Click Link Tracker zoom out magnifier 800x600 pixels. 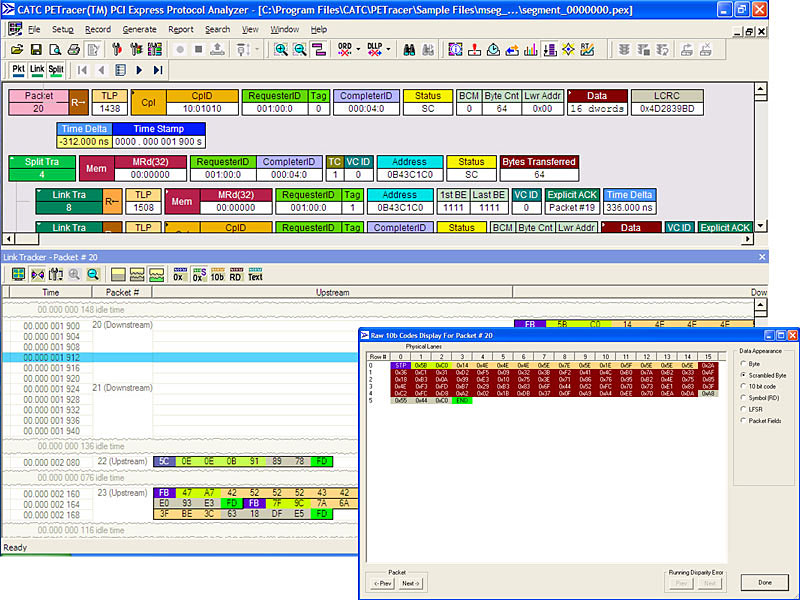[92, 274]
